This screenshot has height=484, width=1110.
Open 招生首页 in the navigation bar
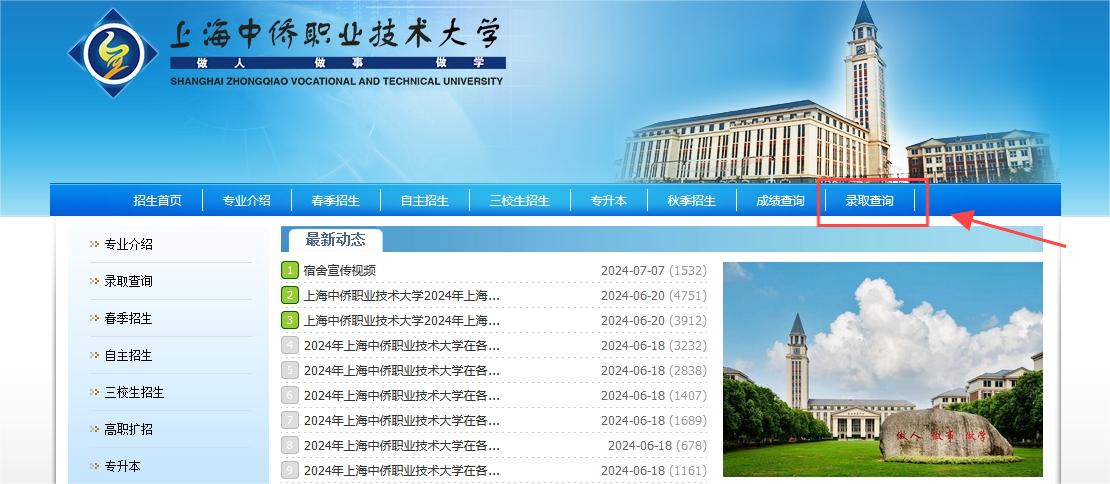pos(158,200)
